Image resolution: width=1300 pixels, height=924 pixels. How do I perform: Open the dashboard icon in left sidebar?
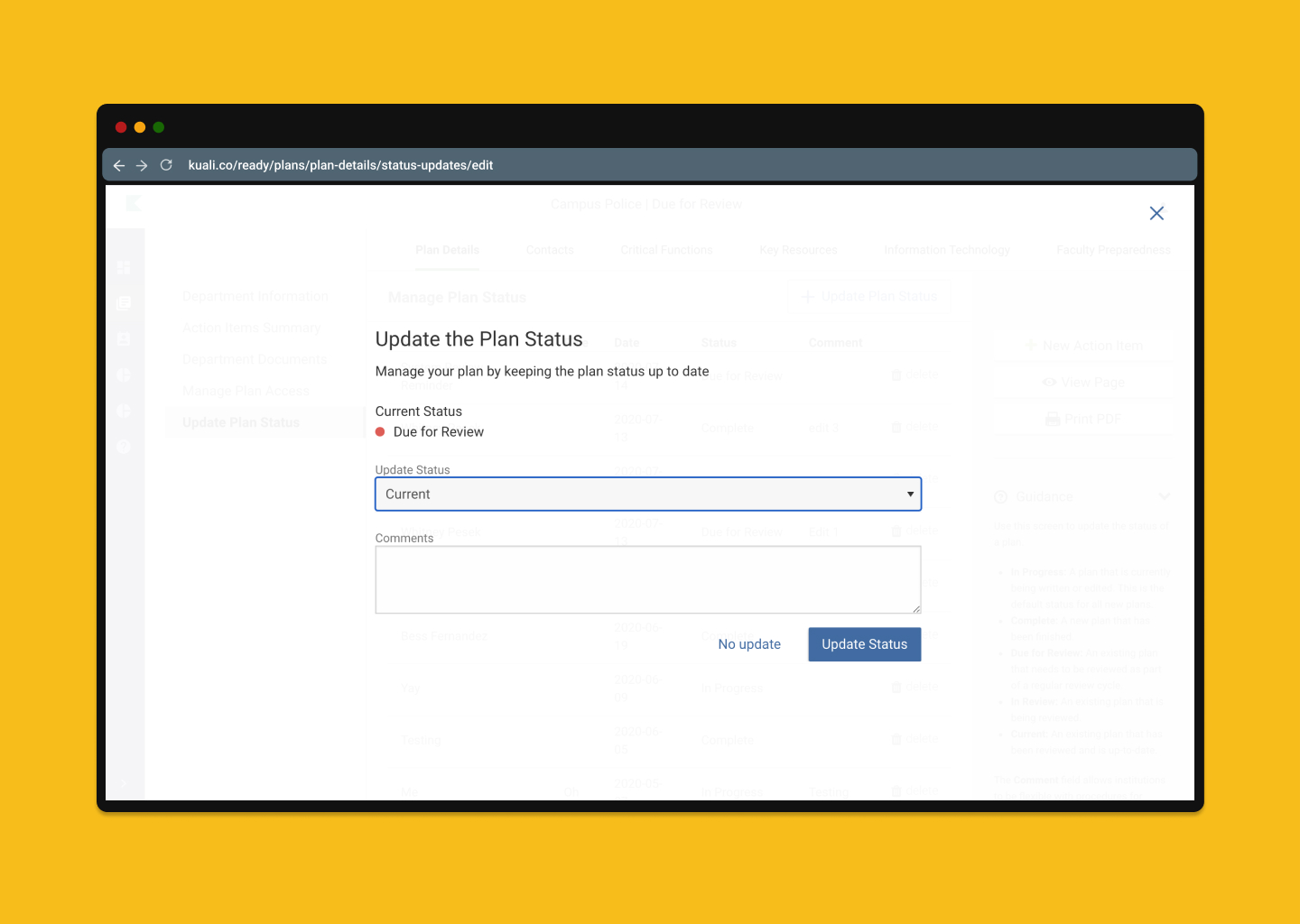(125, 268)
